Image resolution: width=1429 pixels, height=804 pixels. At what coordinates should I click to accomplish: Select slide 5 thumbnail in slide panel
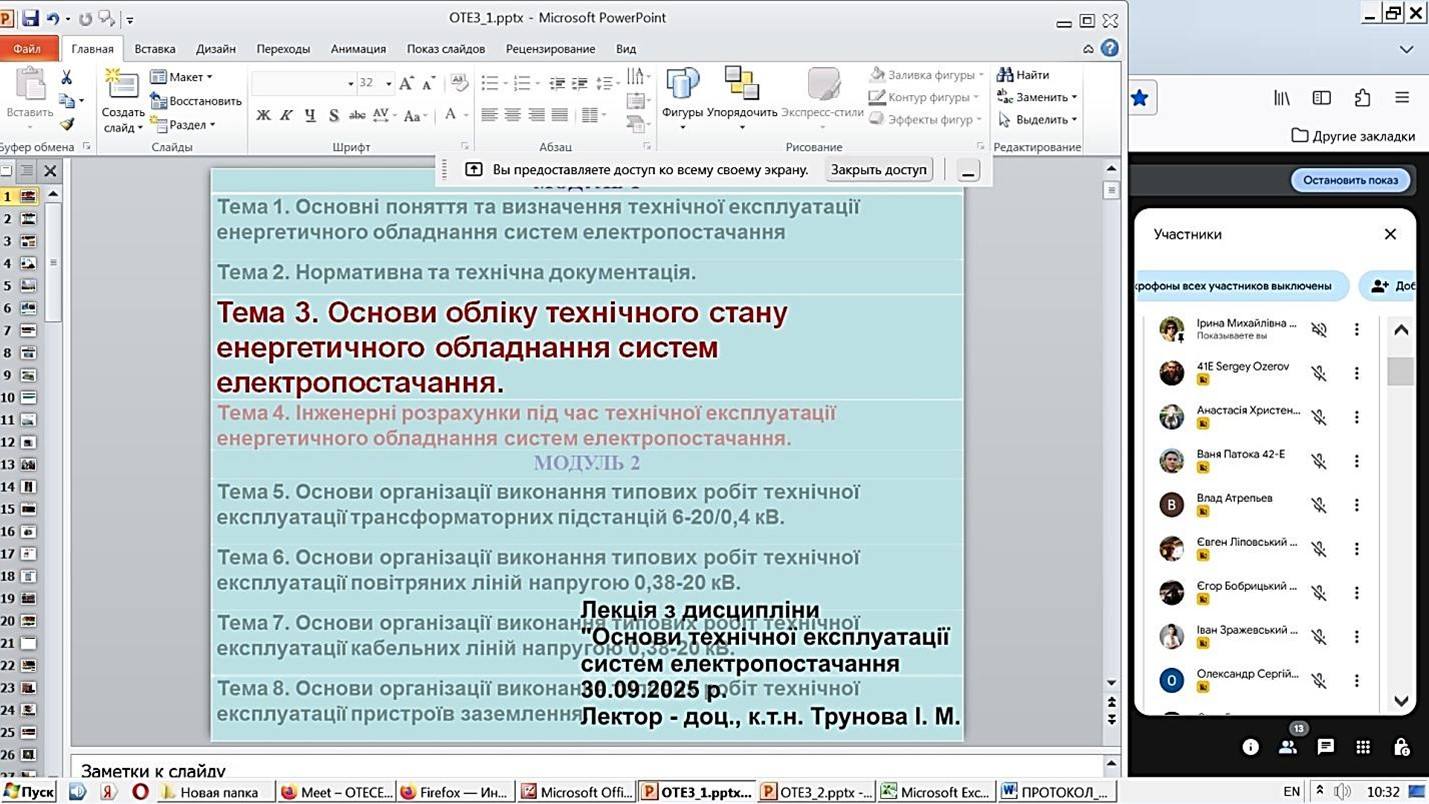point(28,286)
